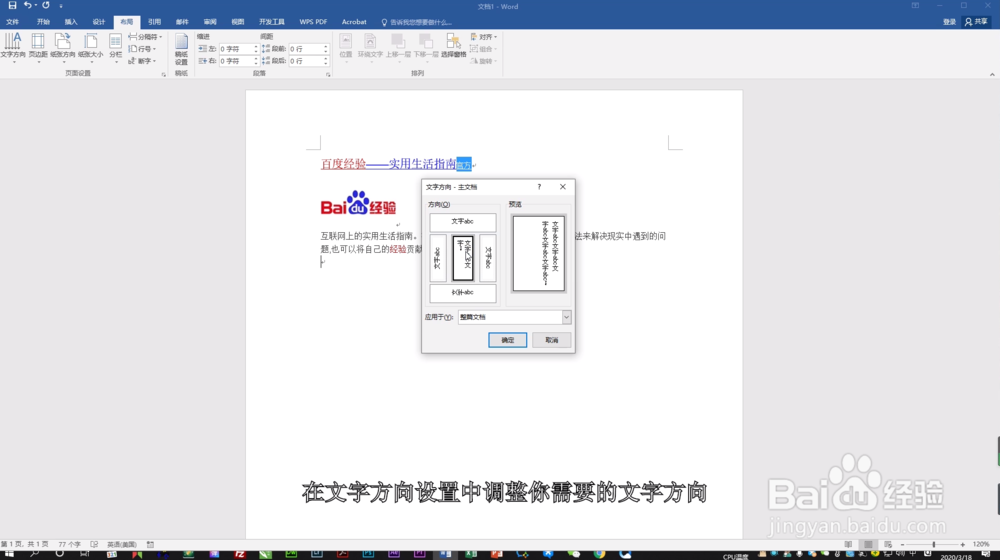Switch to the 开始 Home tab
The image size is (1000, 560).
tap(43, 22)
